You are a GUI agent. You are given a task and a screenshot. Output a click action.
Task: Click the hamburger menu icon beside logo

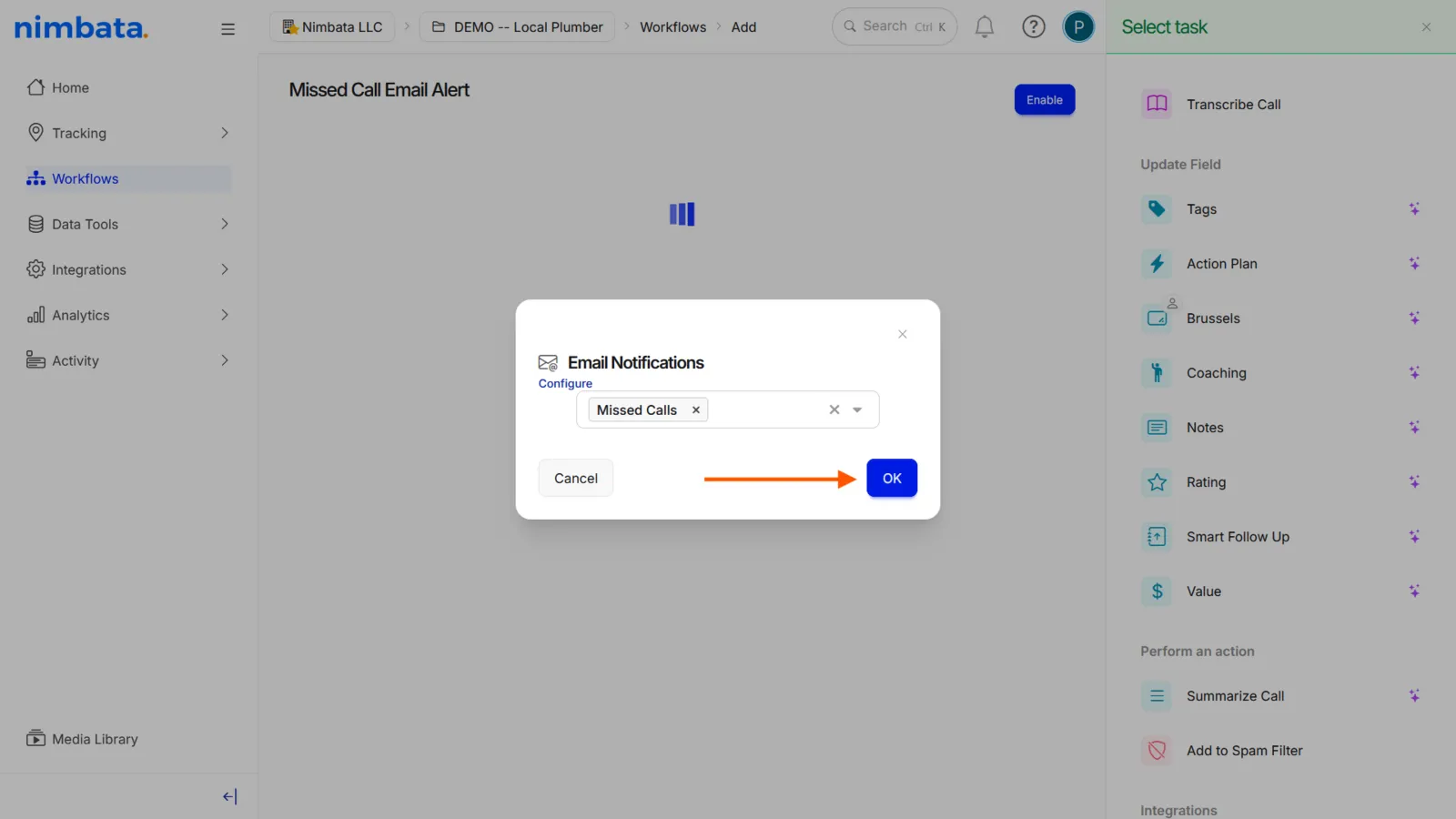[x=227, y=29]
